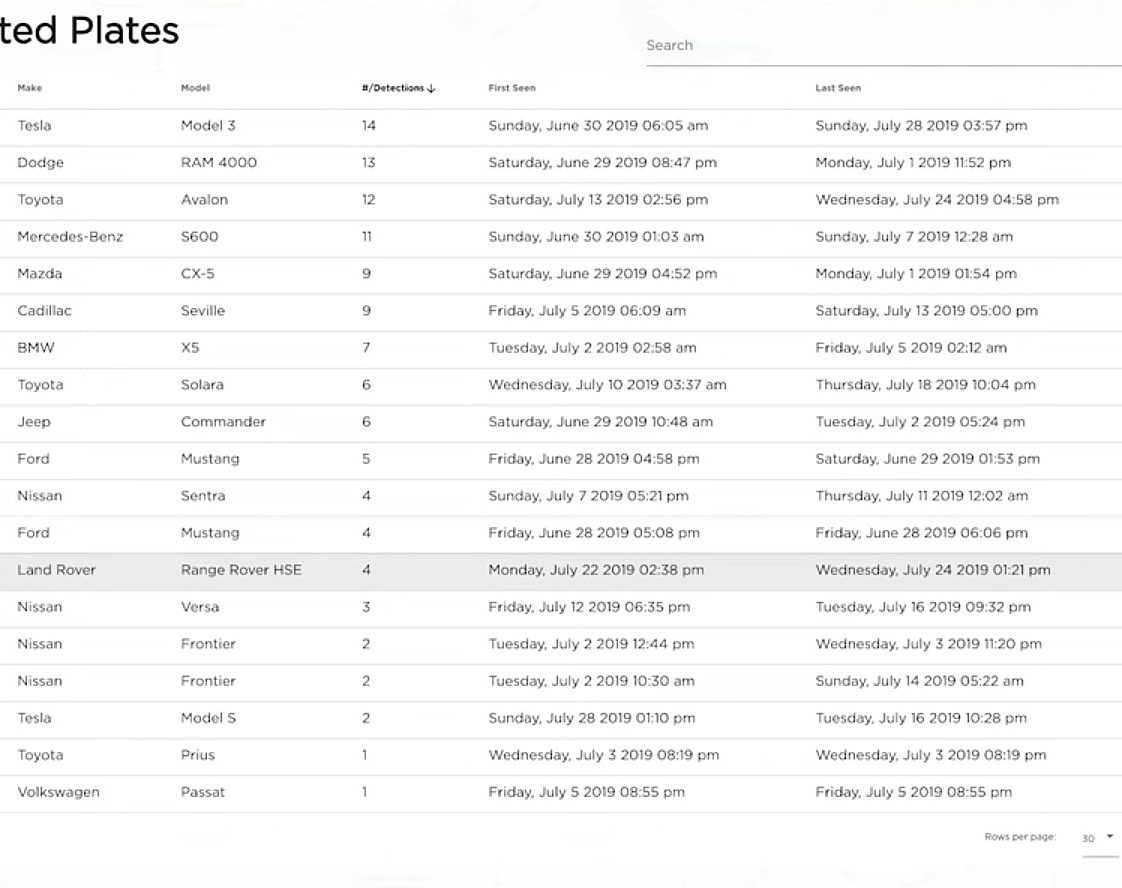Click the Versa model cell
Viewport: 1122px width, 888px height.
click(x=200, y=607)
